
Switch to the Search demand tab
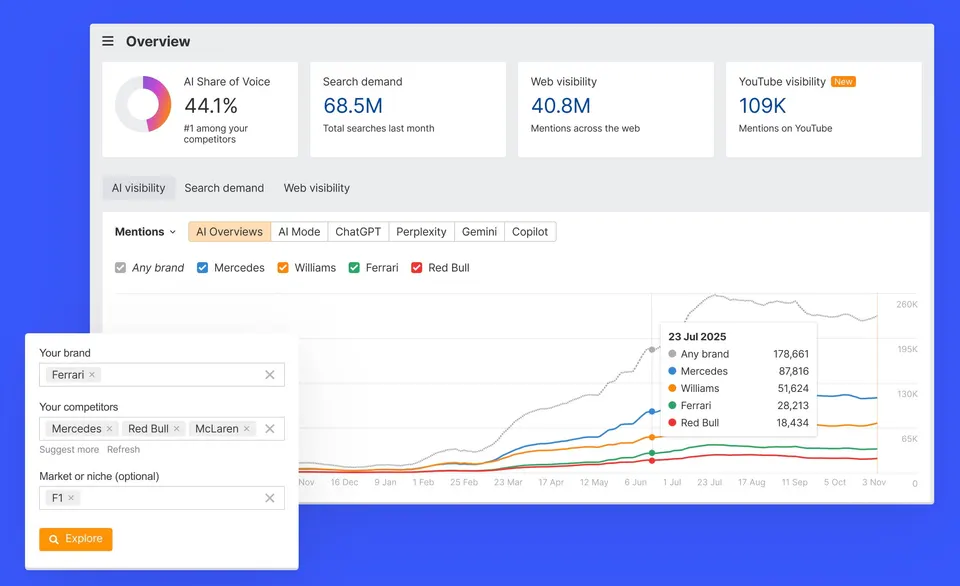tap(224, 188)
